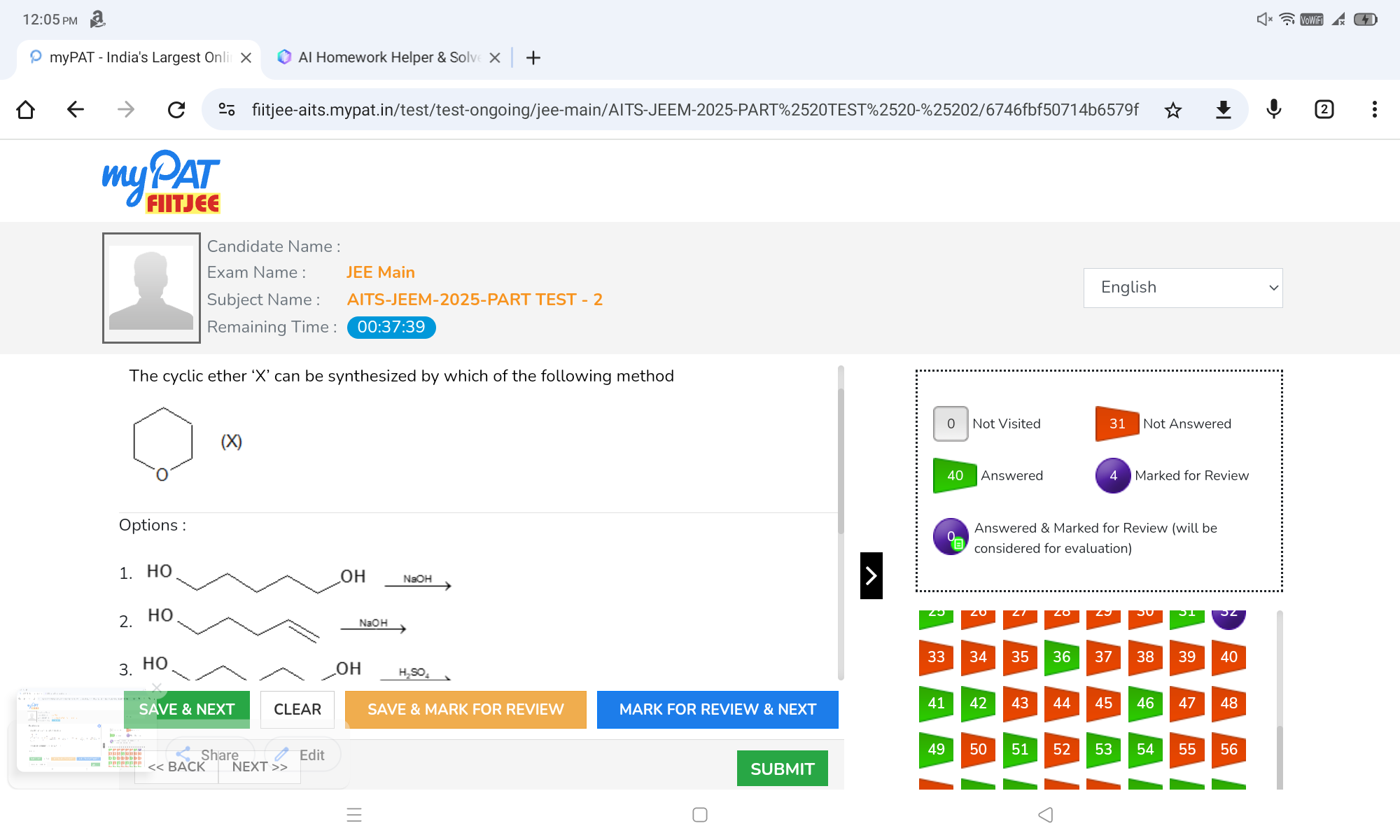This screenshot has width=1400, height=840.
Task: Go to previous question with << BACK
Action: 176,767
